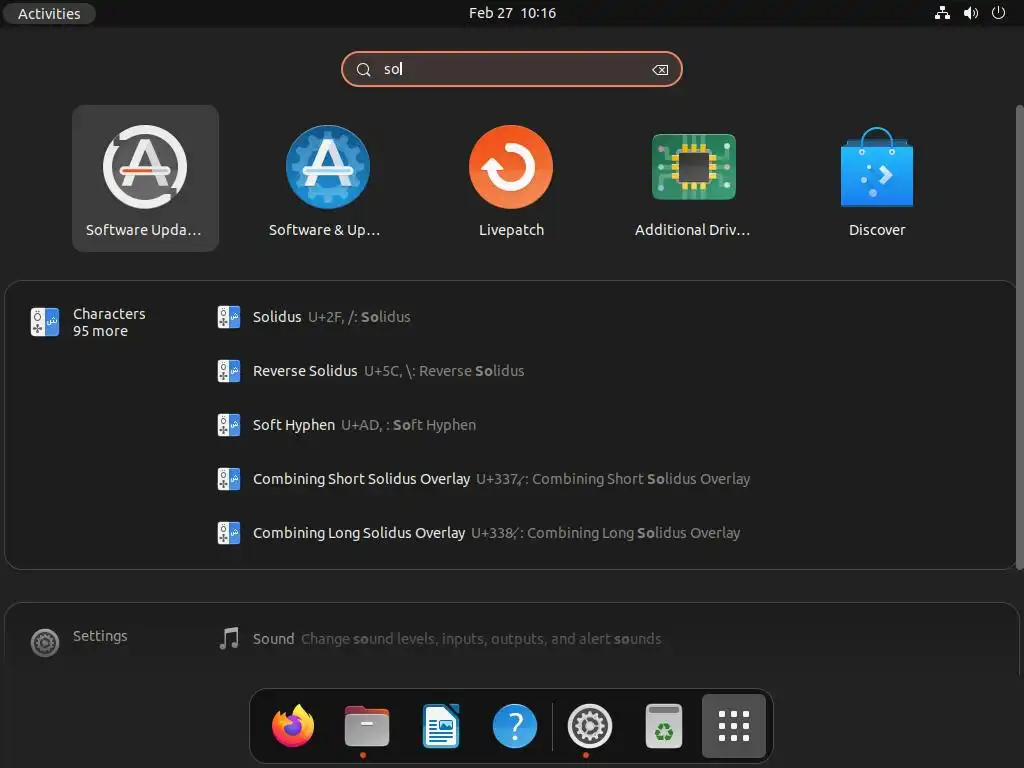Click the network status icon
Screen dimensions: 1024x768
(942, 13)
